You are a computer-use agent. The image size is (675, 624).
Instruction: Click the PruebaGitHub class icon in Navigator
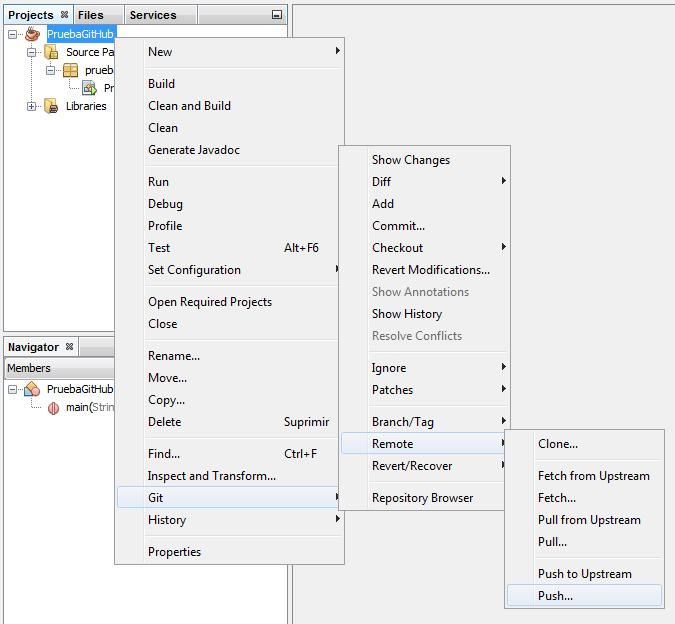coord(32,389)
